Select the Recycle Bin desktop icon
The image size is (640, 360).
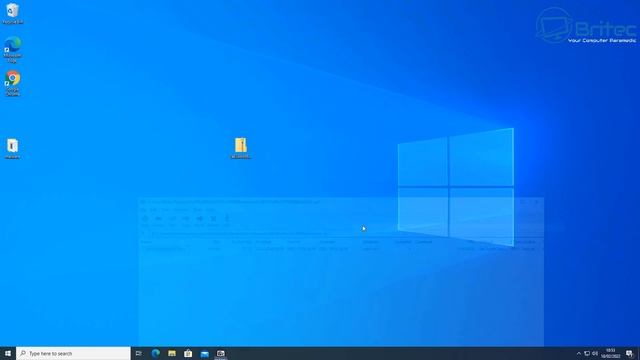(13, 13)
